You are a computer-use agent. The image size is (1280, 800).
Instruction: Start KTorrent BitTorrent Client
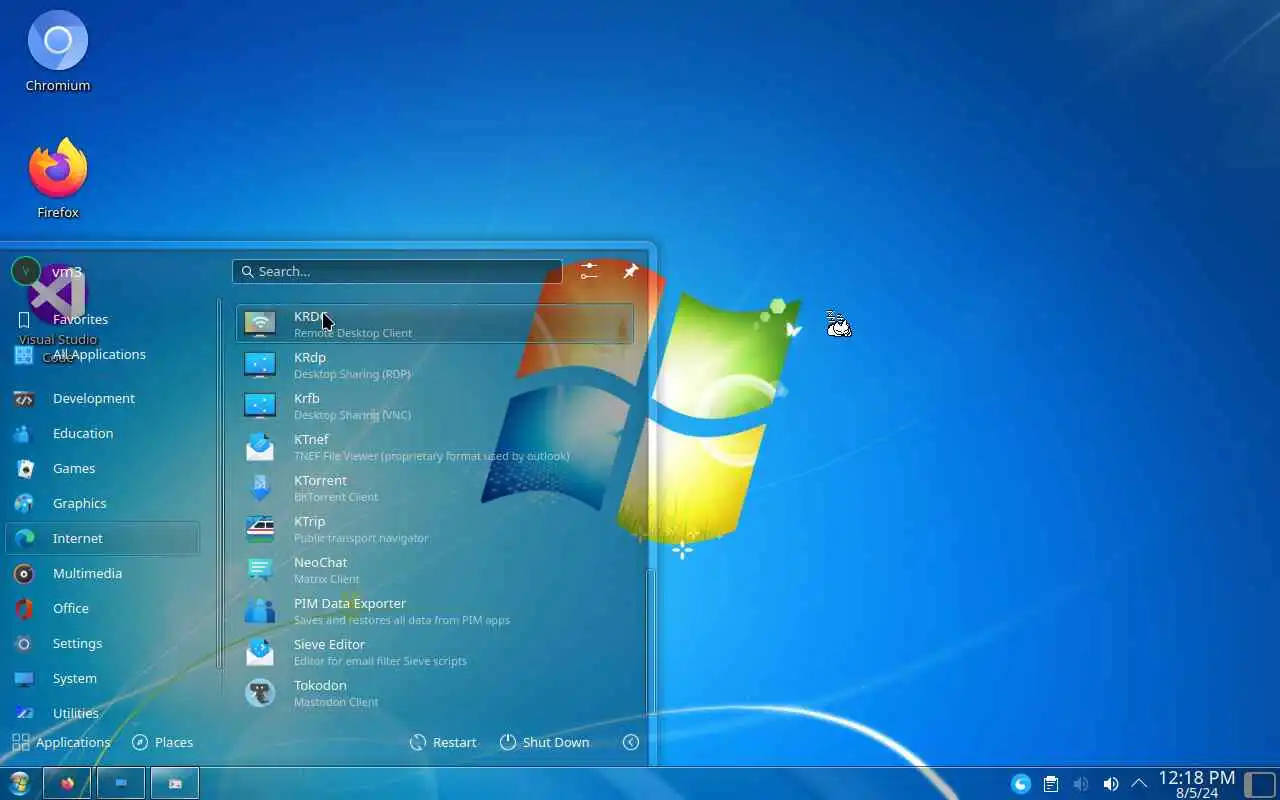pos(435,488)
